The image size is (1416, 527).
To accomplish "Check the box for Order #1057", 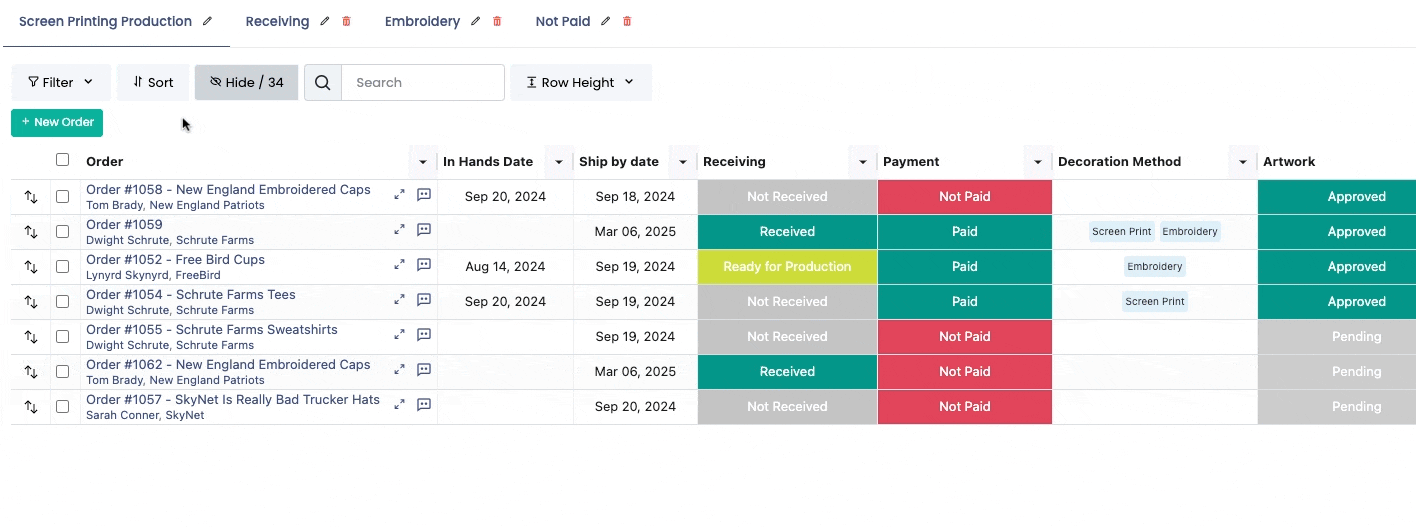I will [63, 407].
